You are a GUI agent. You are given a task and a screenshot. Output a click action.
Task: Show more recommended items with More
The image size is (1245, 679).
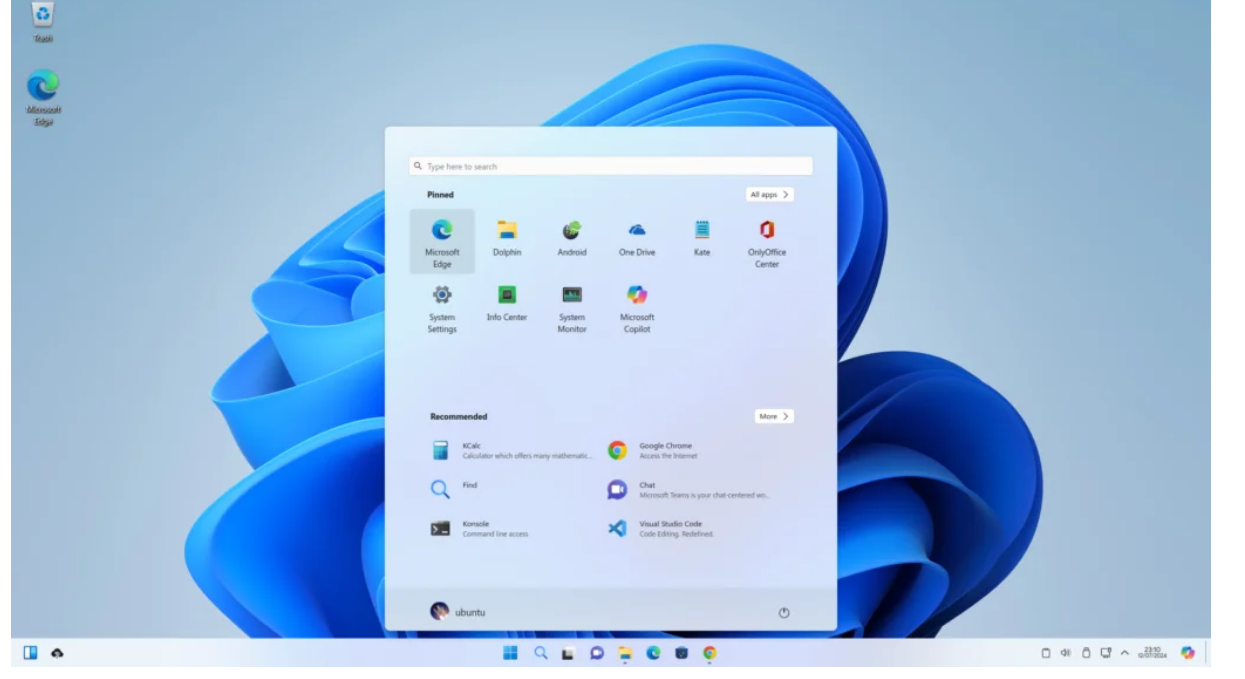point(774,416)
